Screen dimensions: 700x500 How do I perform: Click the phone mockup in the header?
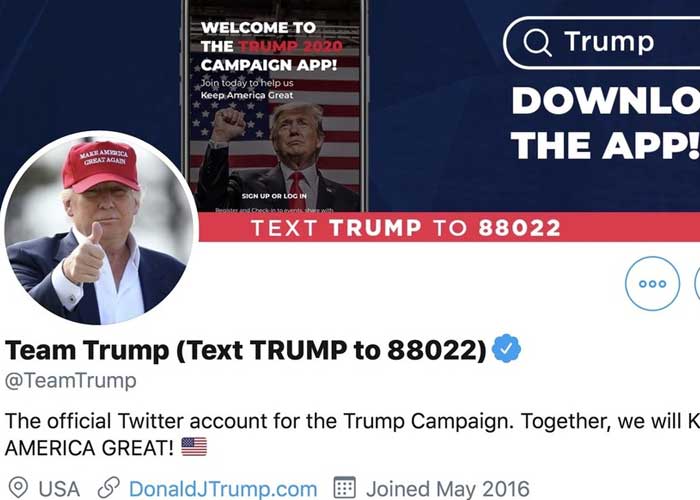pos(275,106)
